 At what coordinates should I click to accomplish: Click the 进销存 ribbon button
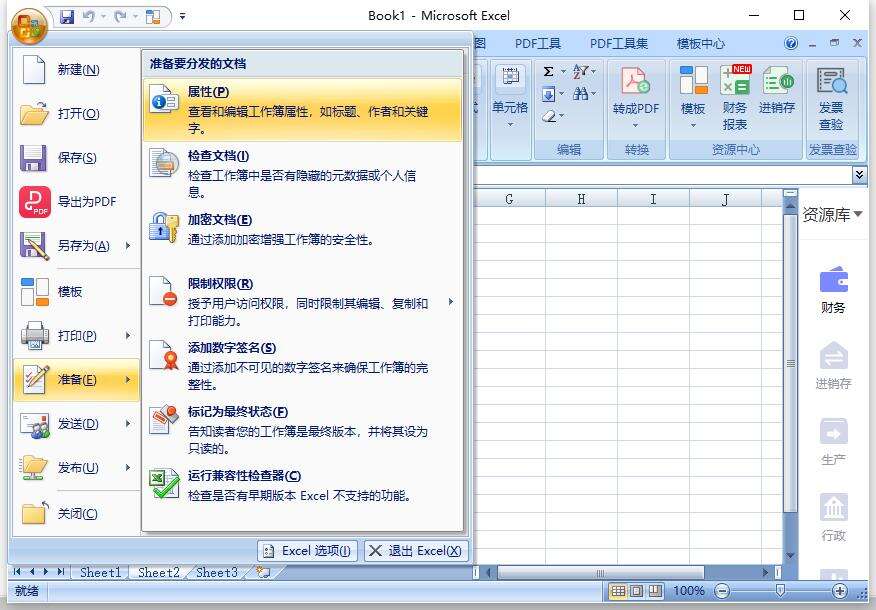(x=777, y=90)
